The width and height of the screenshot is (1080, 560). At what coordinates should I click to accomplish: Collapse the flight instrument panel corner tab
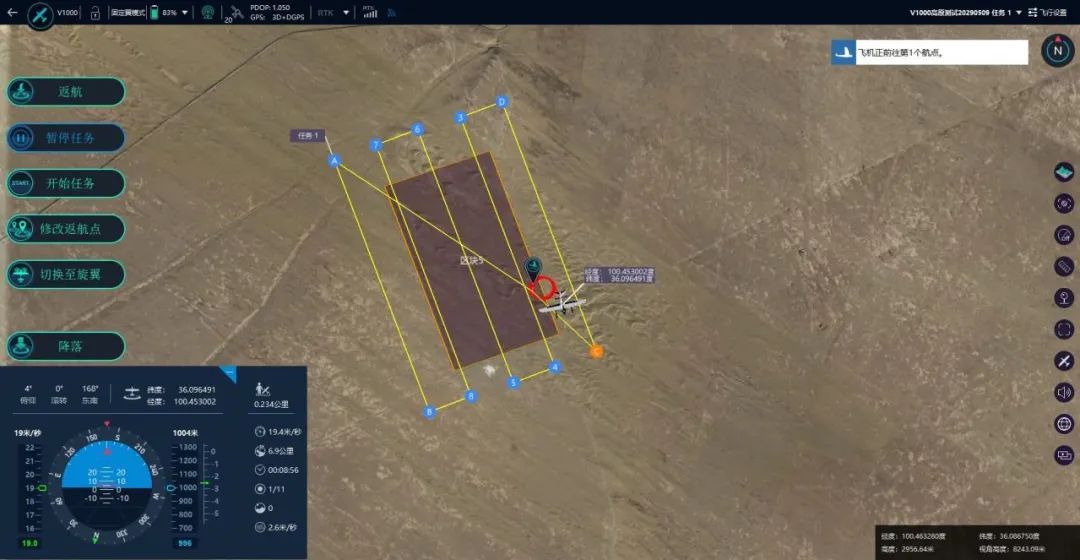click(228, 373)
